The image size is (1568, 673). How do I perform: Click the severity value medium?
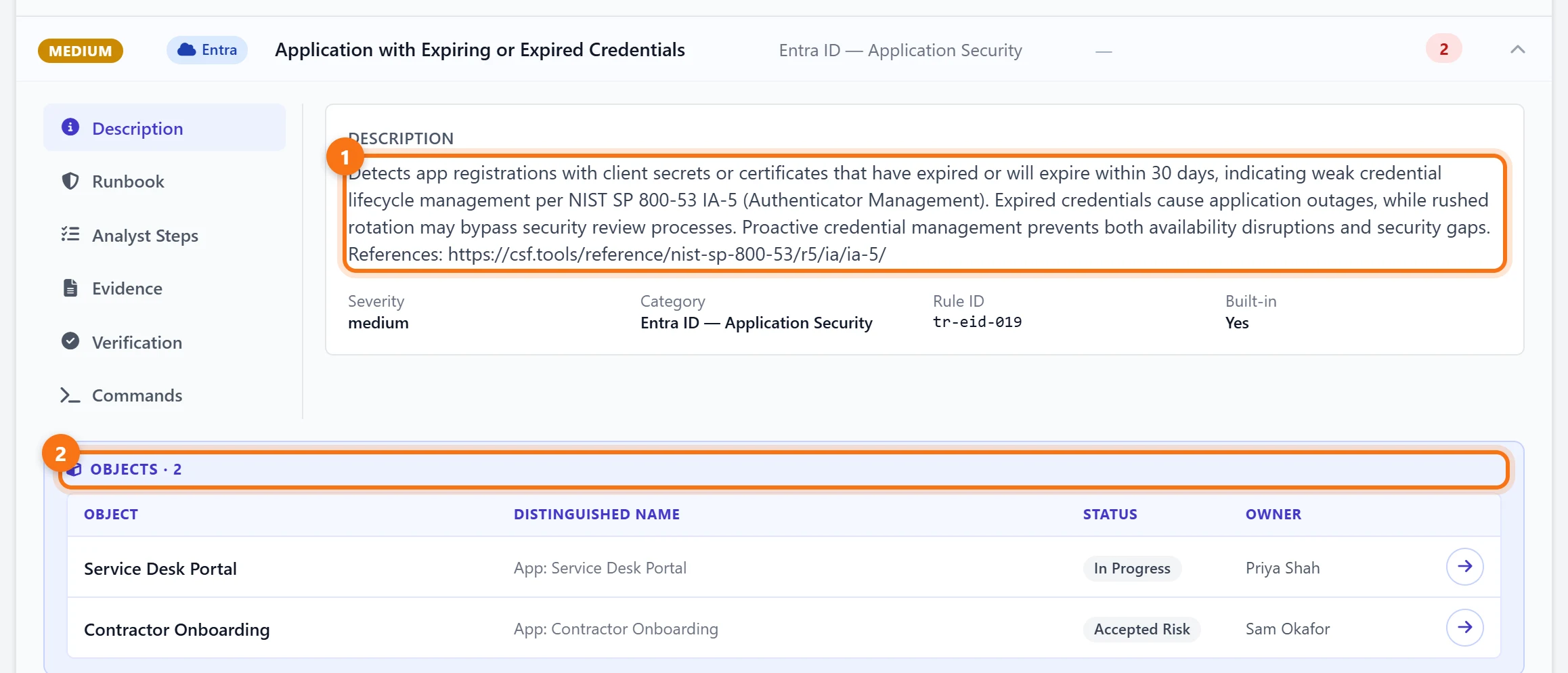point(378,323)
